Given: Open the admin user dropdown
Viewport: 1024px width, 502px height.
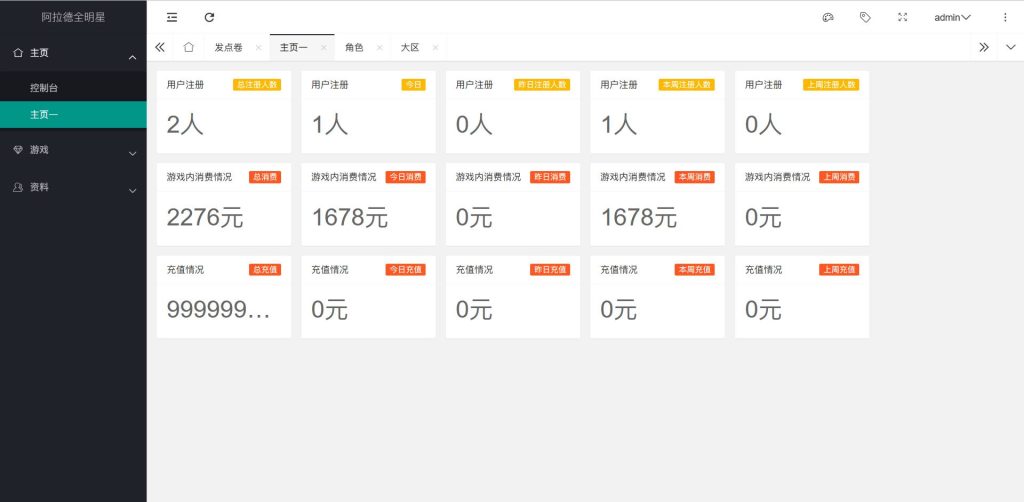Looking at the screenshot, I should click(x=952, y=17).
